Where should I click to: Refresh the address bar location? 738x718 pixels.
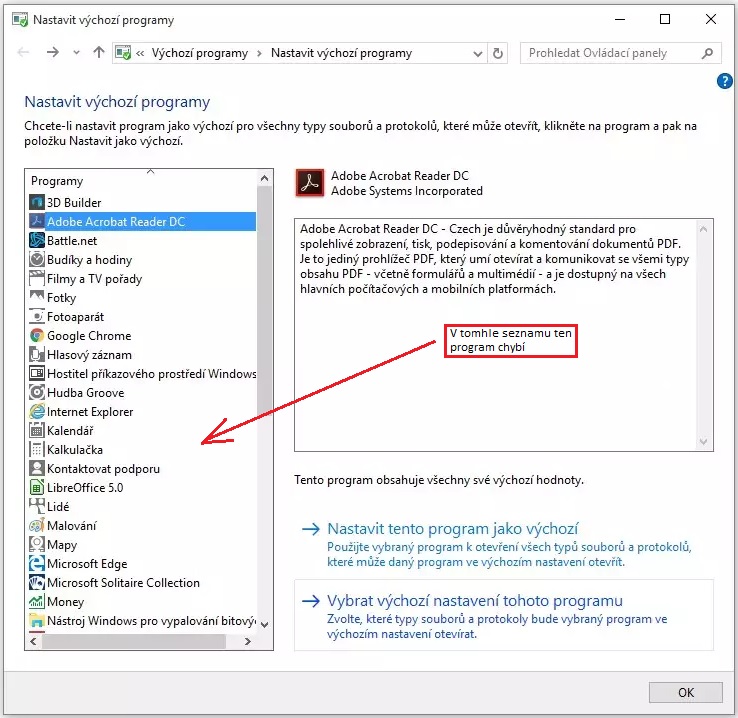(x=497, y=53)
